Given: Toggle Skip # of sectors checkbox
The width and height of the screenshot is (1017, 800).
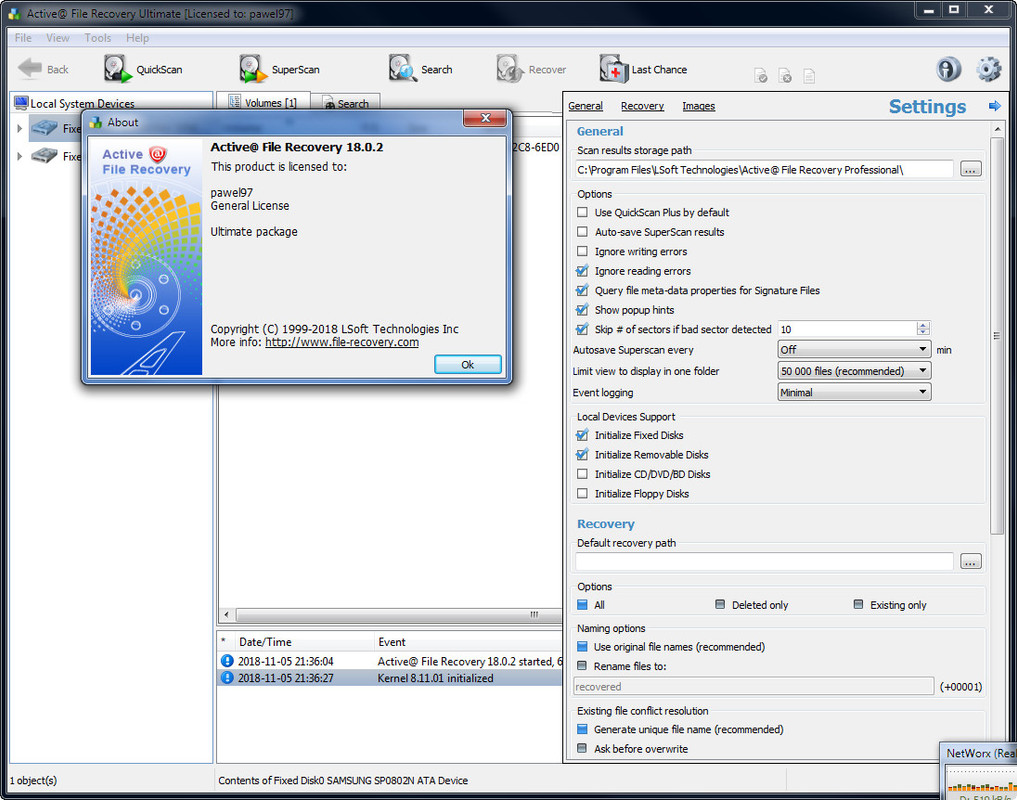Looking at the screenshot, I should coord(582,329).
